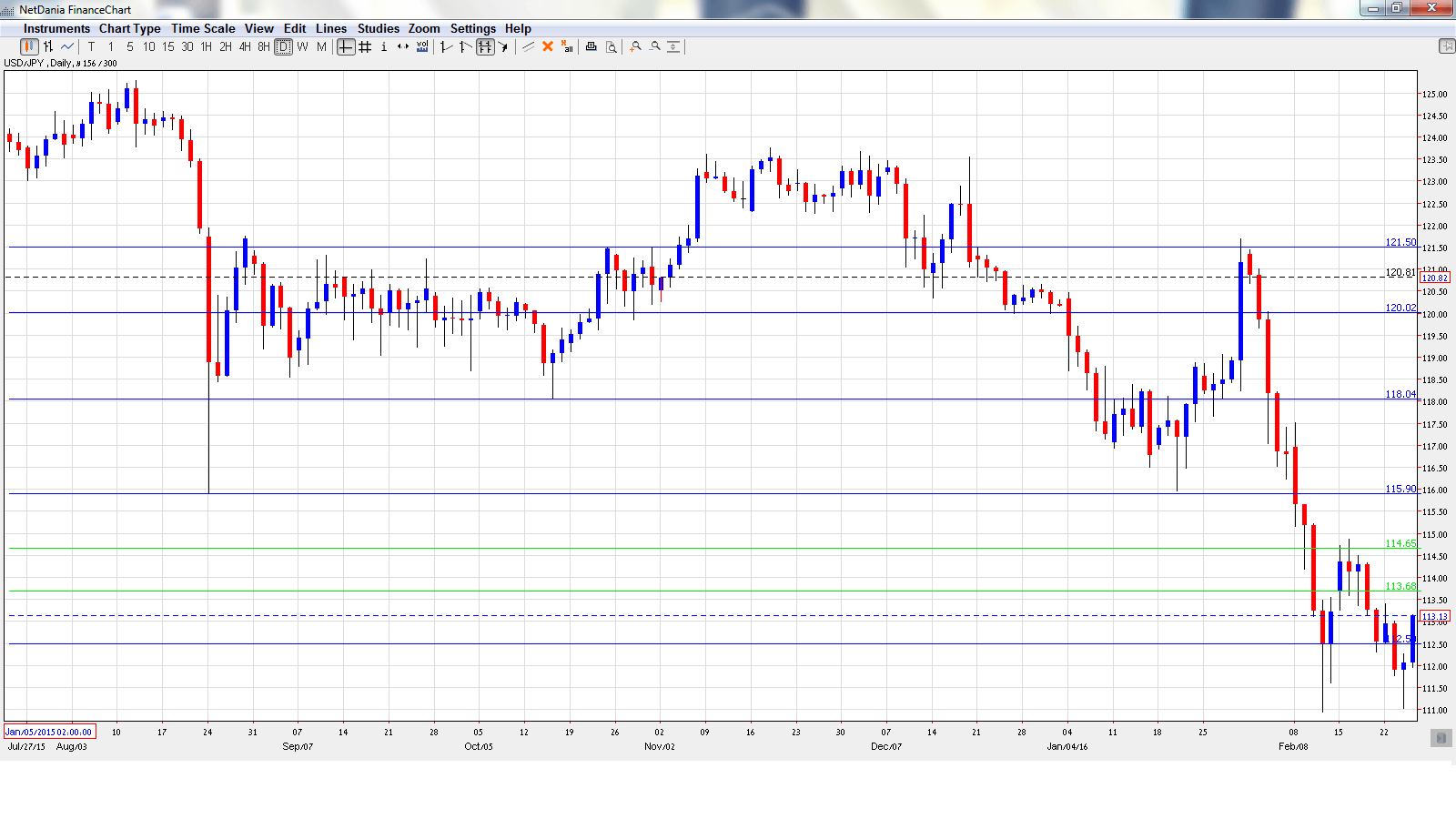Select the candlestick chart type icon
1456x819 pixels.
tap(29, 46)
